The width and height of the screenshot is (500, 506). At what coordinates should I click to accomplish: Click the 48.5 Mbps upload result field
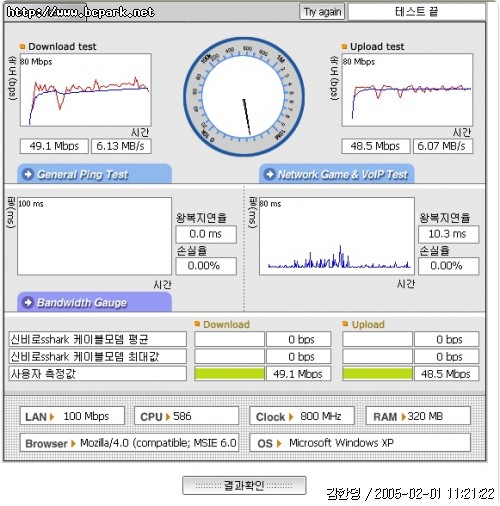tap(376, 146)
